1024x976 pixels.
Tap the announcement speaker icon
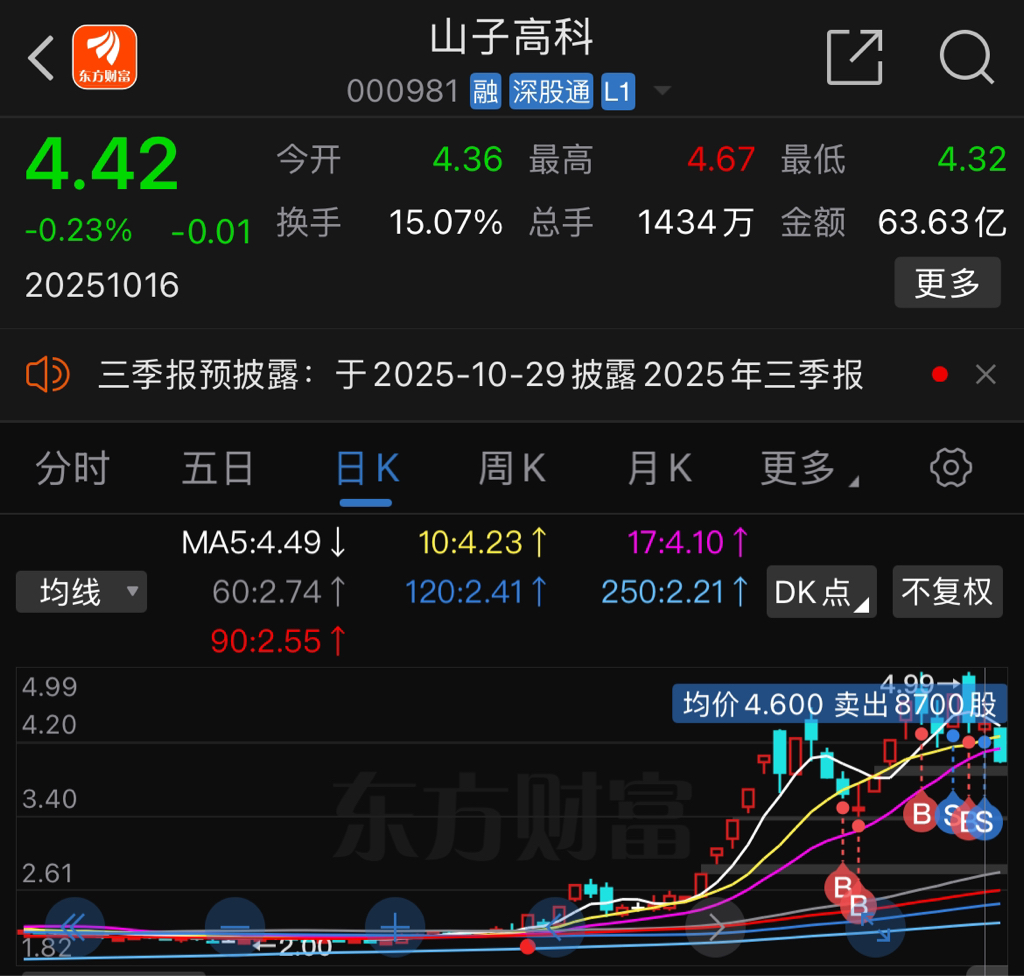tap(48, 374)
